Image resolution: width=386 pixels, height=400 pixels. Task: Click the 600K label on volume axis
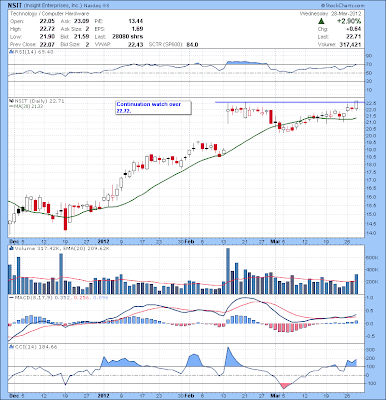pyautogui.click(x=372, y=258)
